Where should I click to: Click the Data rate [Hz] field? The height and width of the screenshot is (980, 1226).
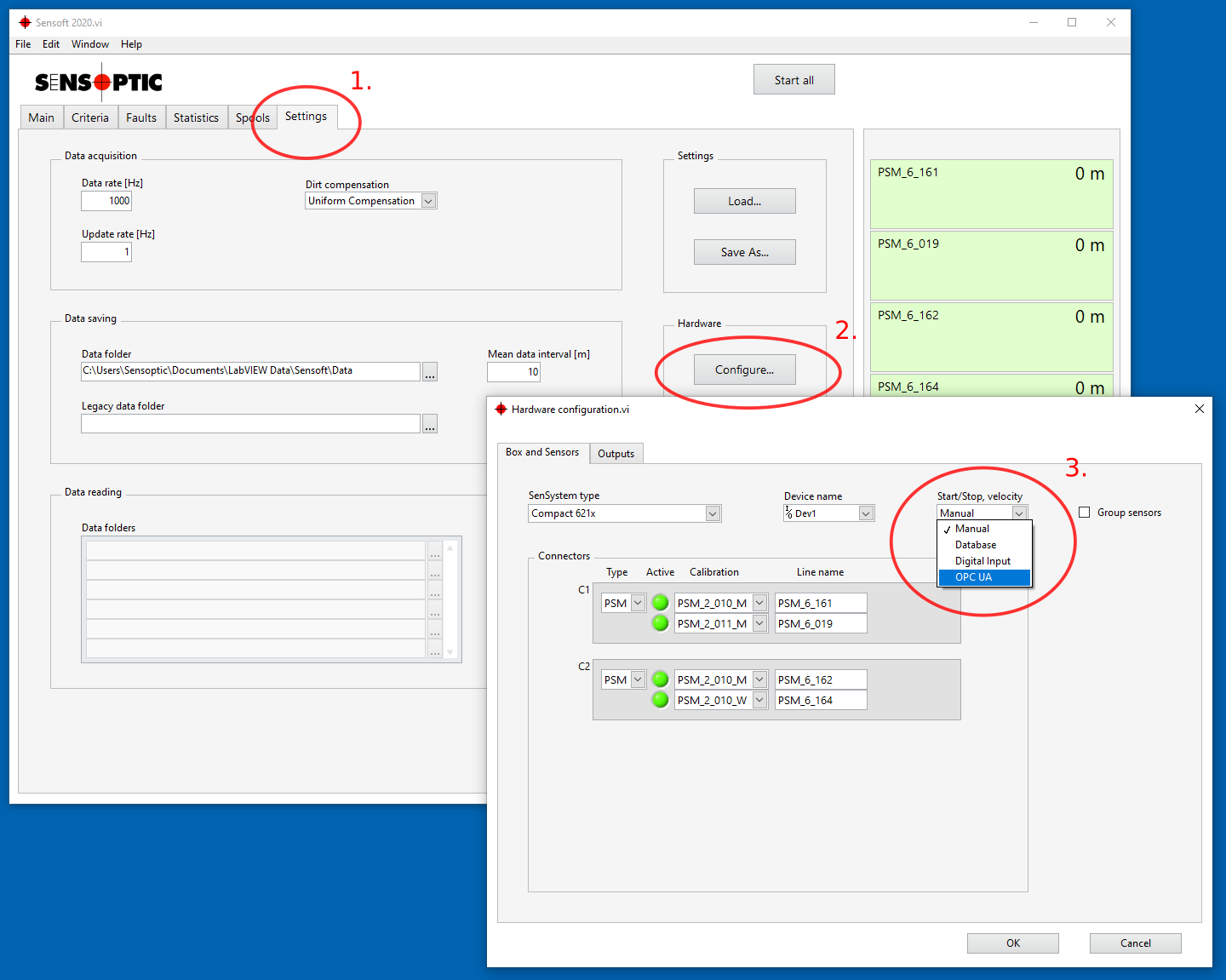pos(106,201)
